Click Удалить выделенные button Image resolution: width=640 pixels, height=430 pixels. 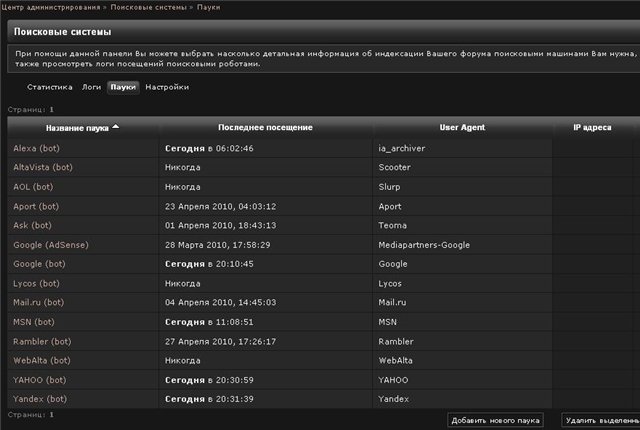[x=601, y=420]
